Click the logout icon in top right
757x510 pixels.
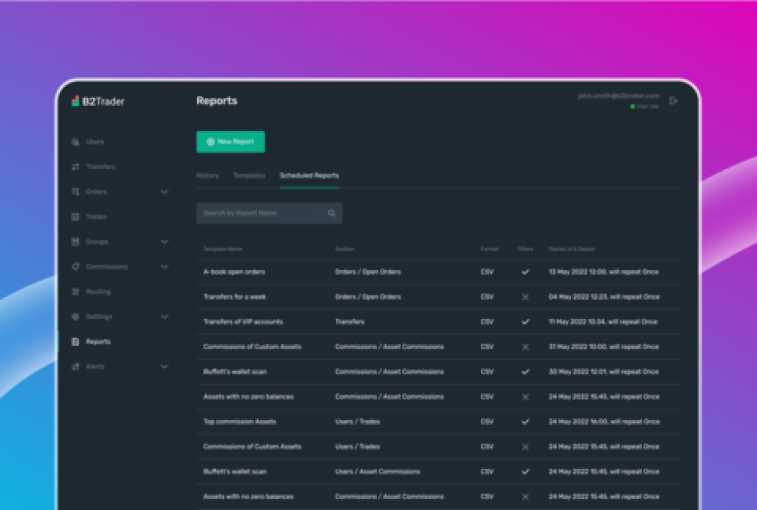pos(673,101)
